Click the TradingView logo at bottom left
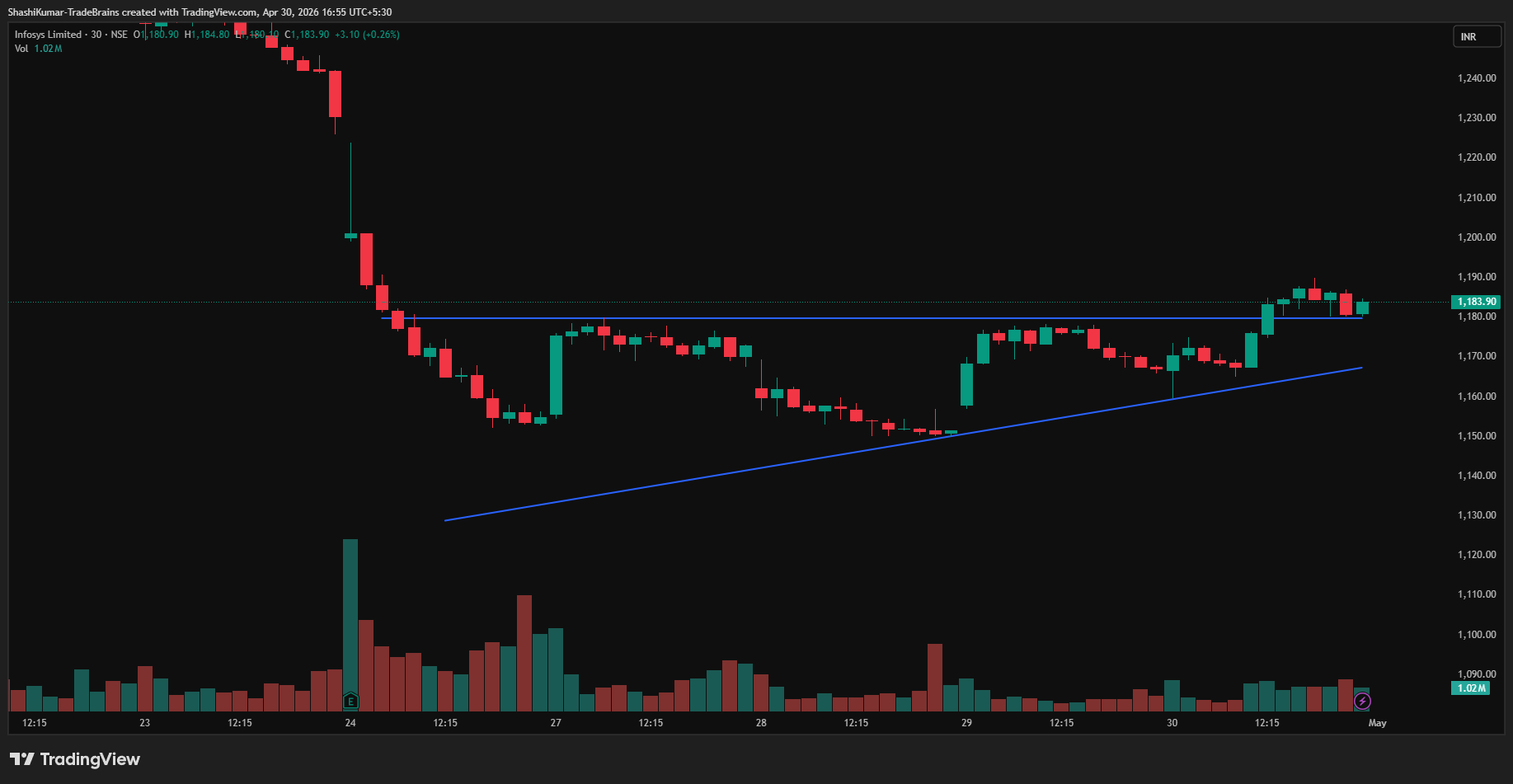This screenshot has height=784, width=1513. click(x=75, y=759)
